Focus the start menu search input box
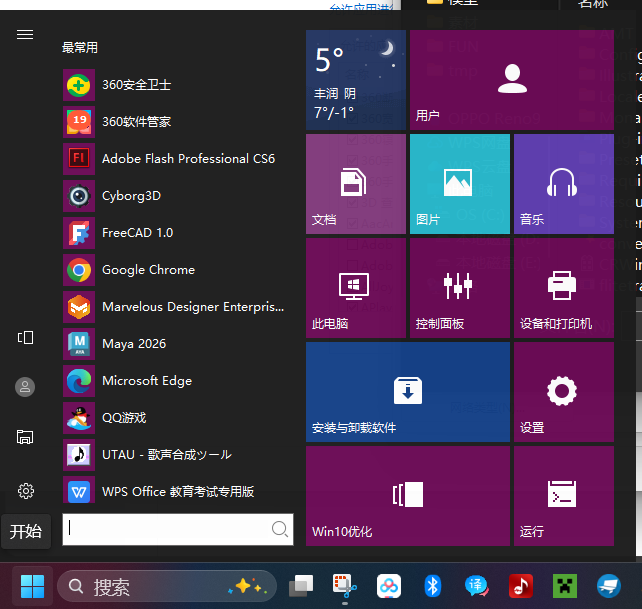 [x=178, y=529]
